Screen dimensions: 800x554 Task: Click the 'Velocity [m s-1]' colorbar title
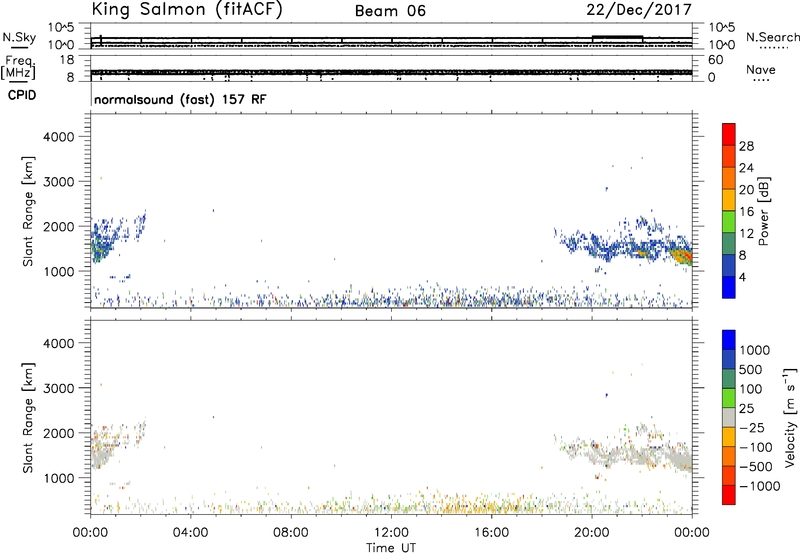pos(790,417)
